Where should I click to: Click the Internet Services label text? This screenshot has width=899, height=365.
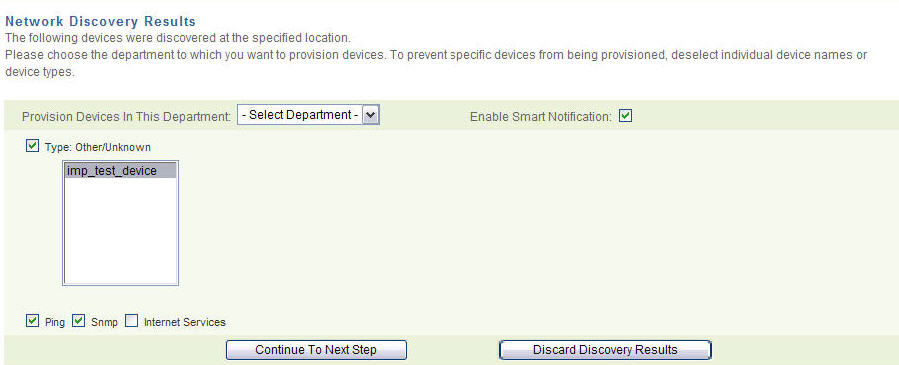[x=185, y=323]
